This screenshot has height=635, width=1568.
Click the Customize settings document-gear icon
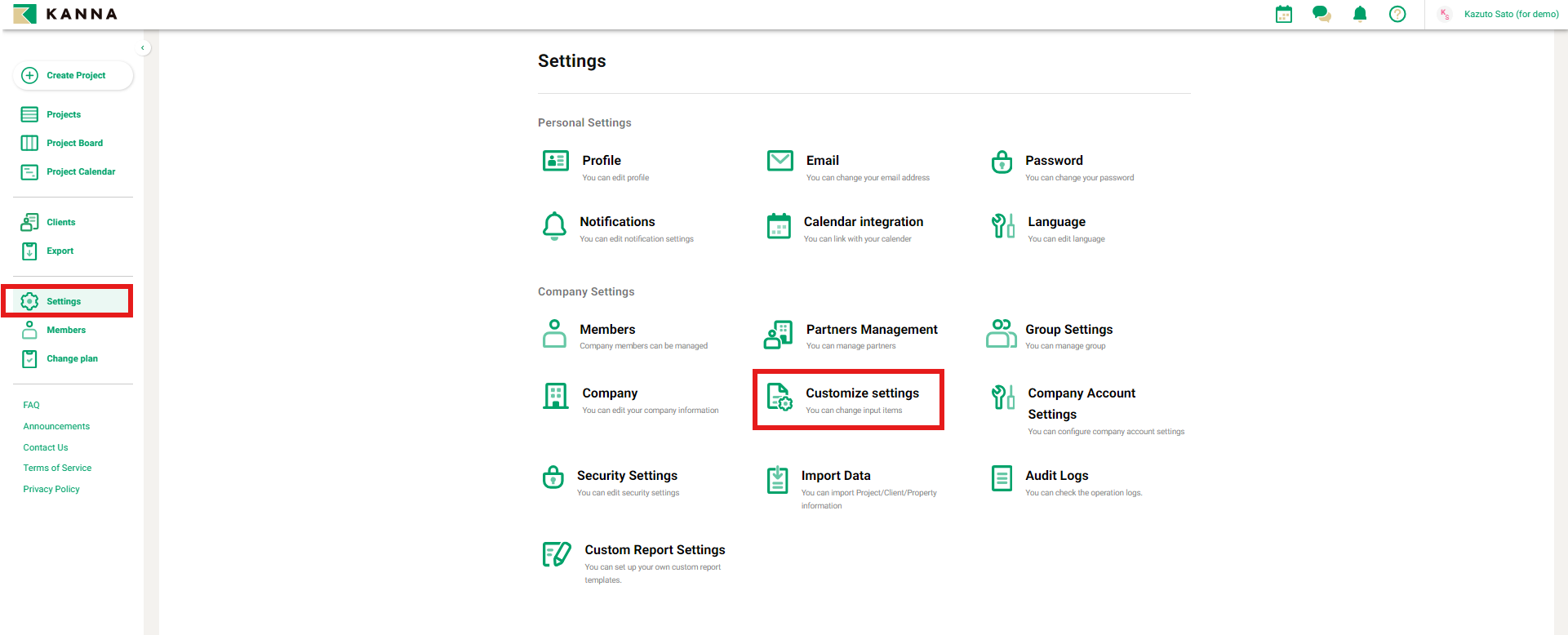click(780, 397)
